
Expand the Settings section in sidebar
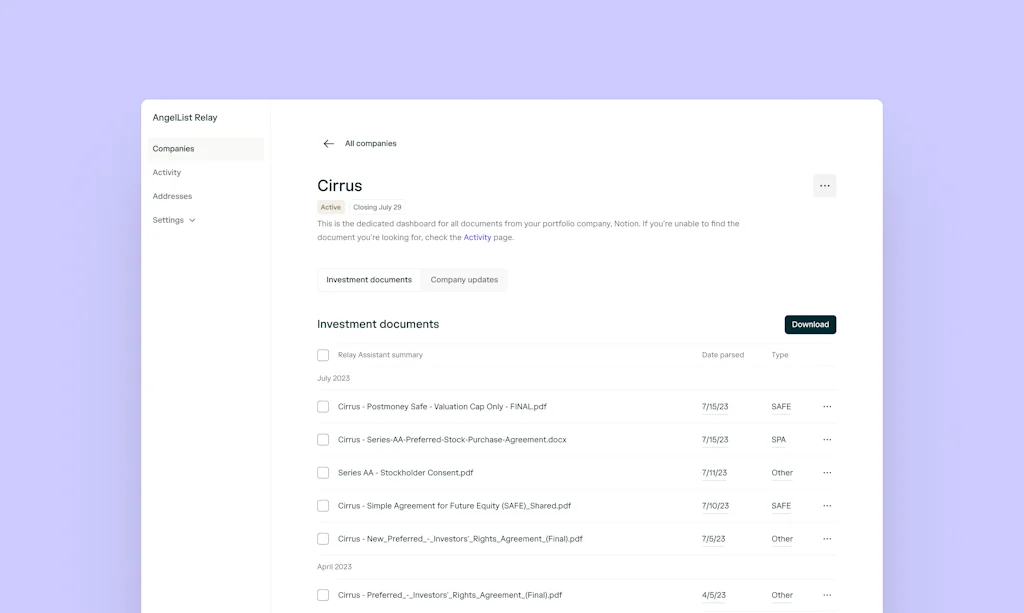(174, 219)
